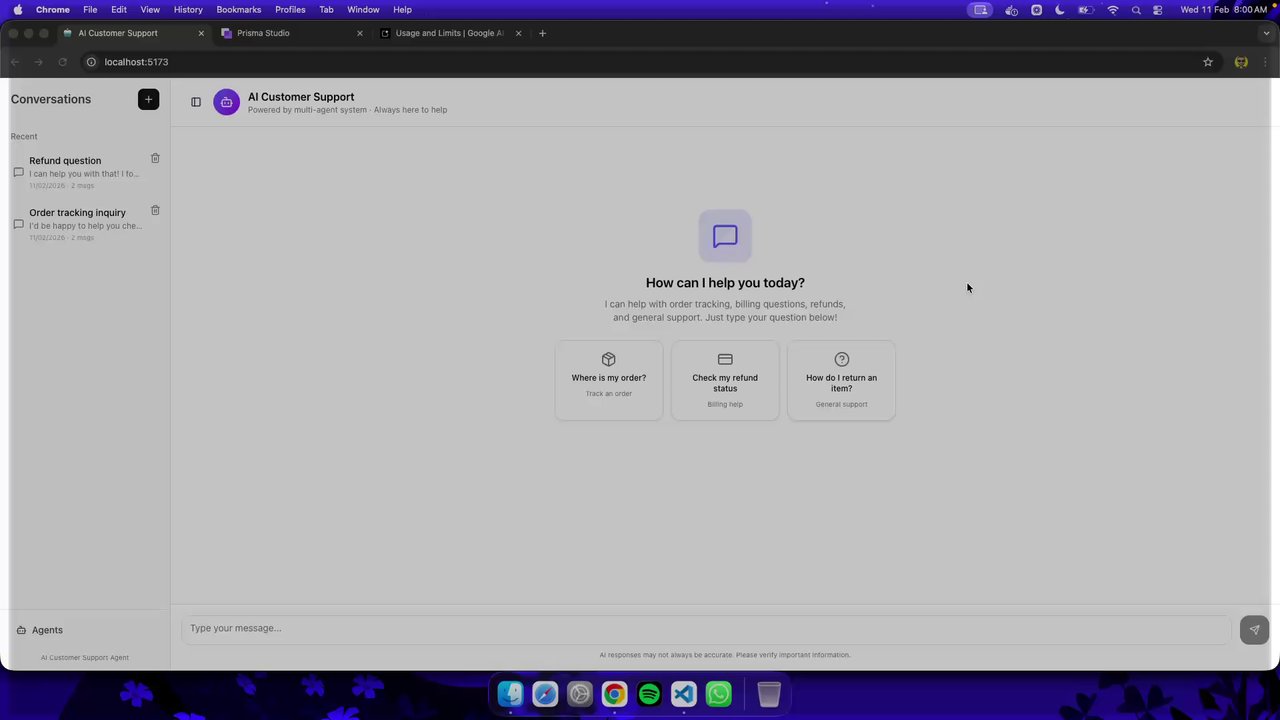Open Finder from the Dock
The image size is (1280, 720).
[x=510, y=694]
